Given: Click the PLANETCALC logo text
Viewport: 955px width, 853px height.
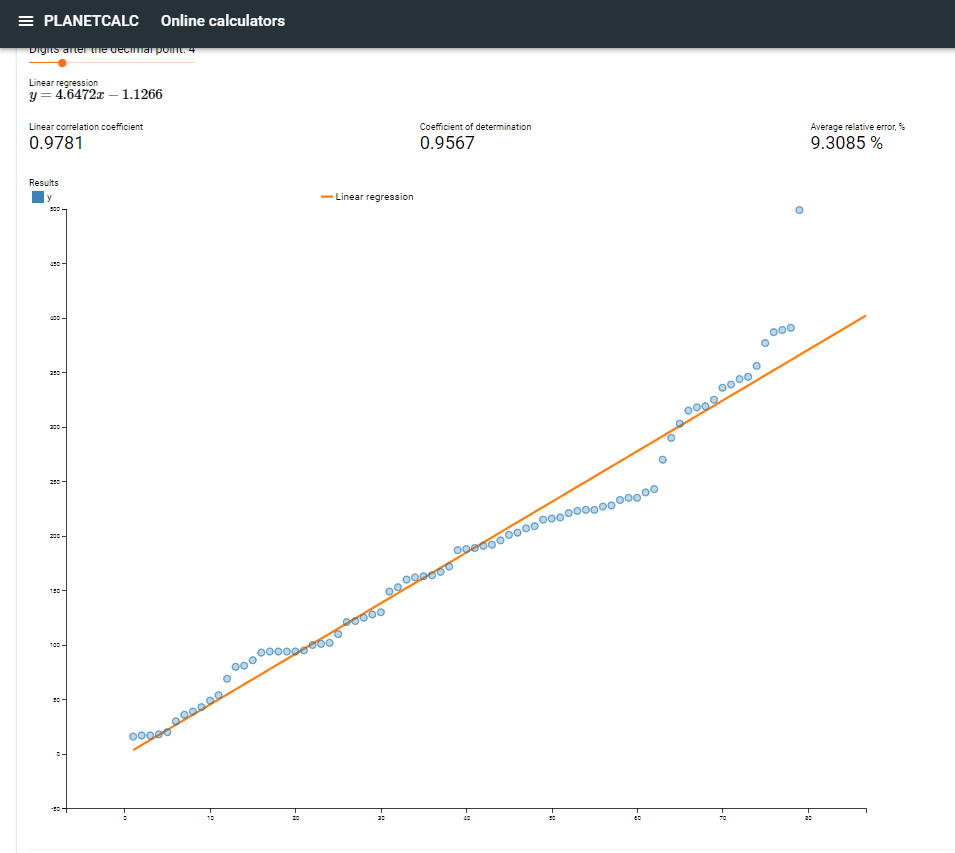Looking at the screenshot, I should point(91,21).
